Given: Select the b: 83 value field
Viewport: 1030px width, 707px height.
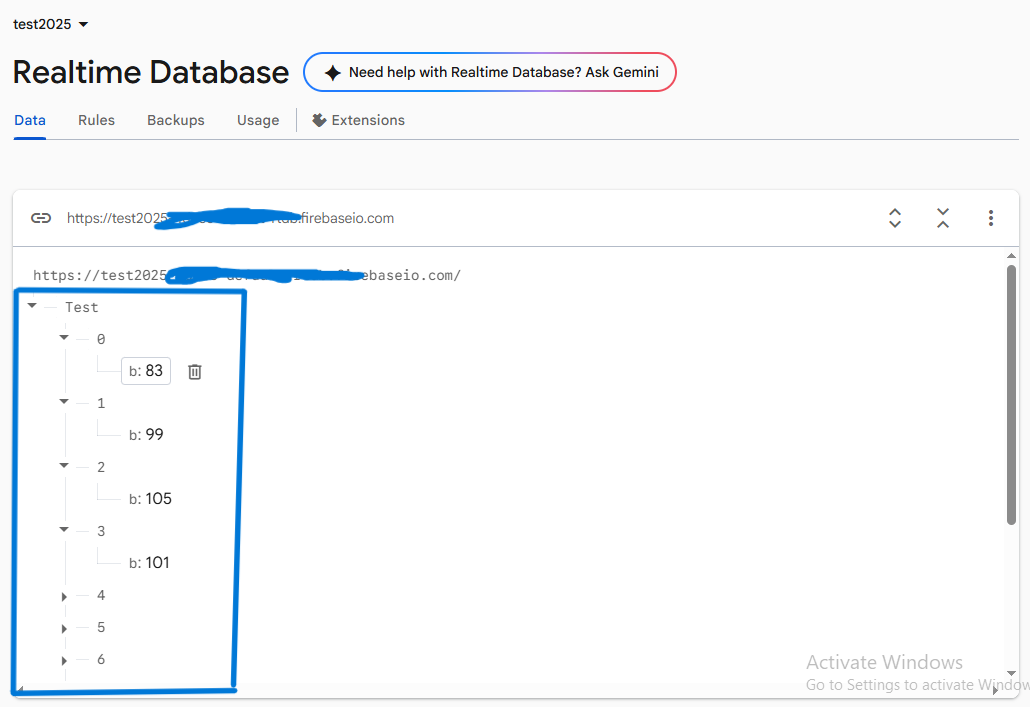Looking at the screenshot, I should point(146,371).
